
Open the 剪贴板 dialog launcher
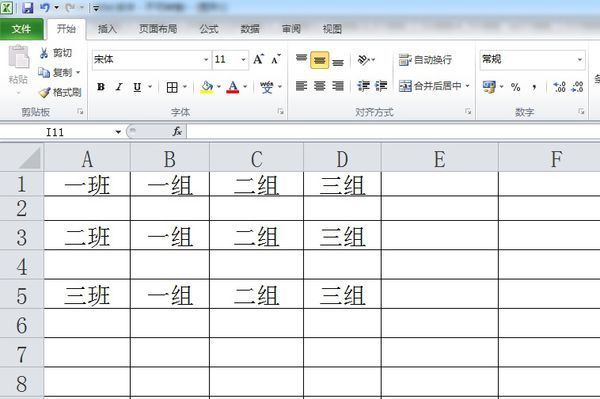(80, 112)
